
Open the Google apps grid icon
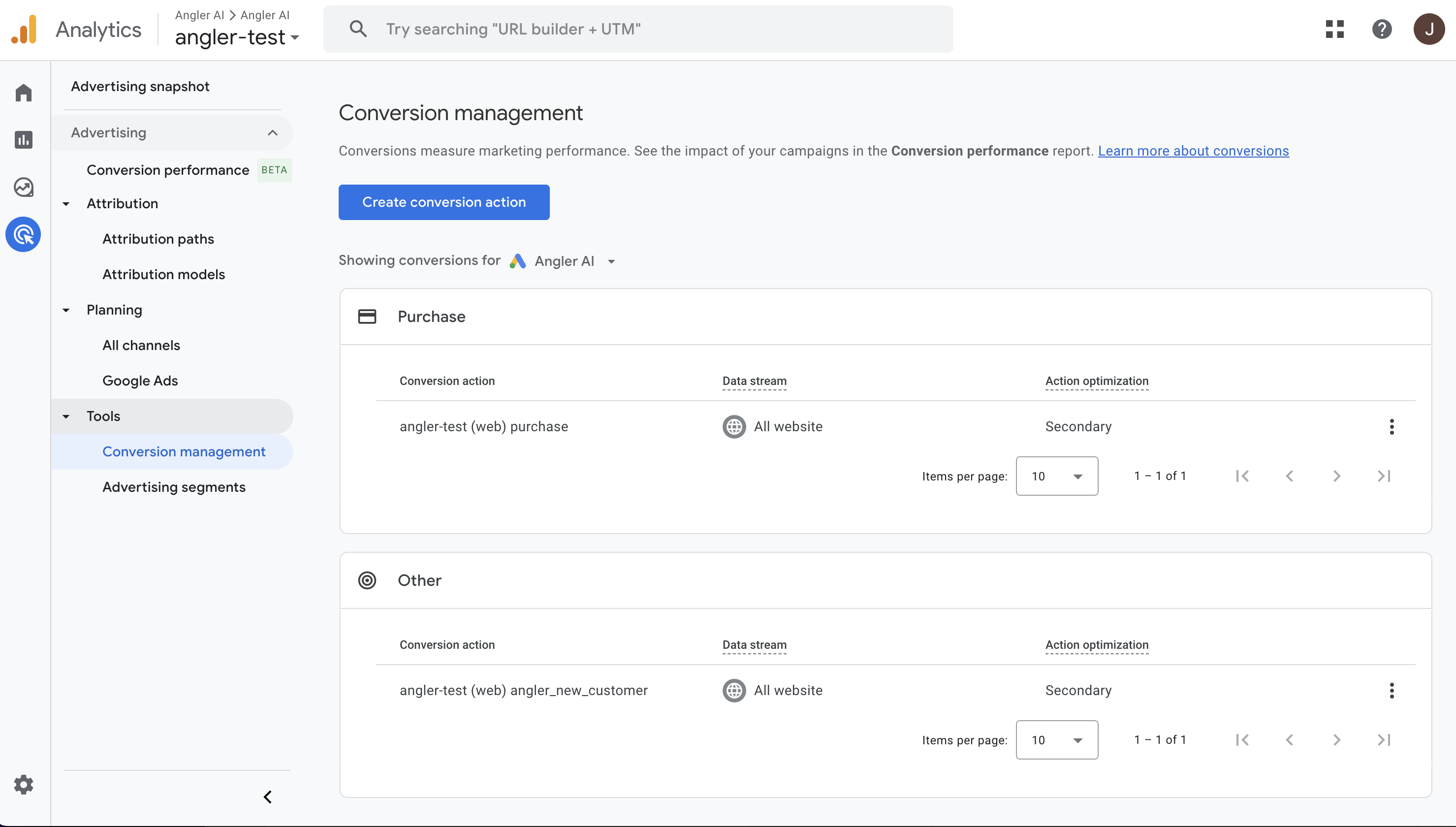pos(1334,29)
